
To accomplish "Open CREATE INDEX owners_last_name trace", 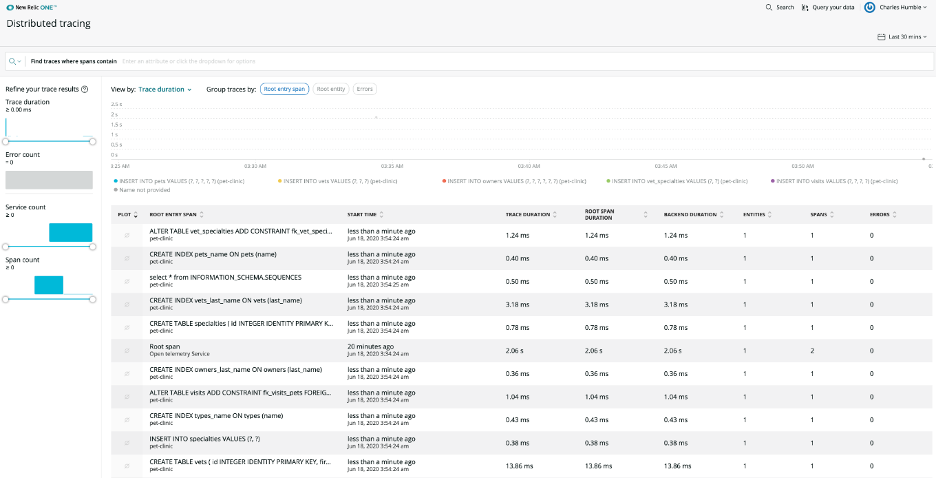I will [x=236, y=369].
